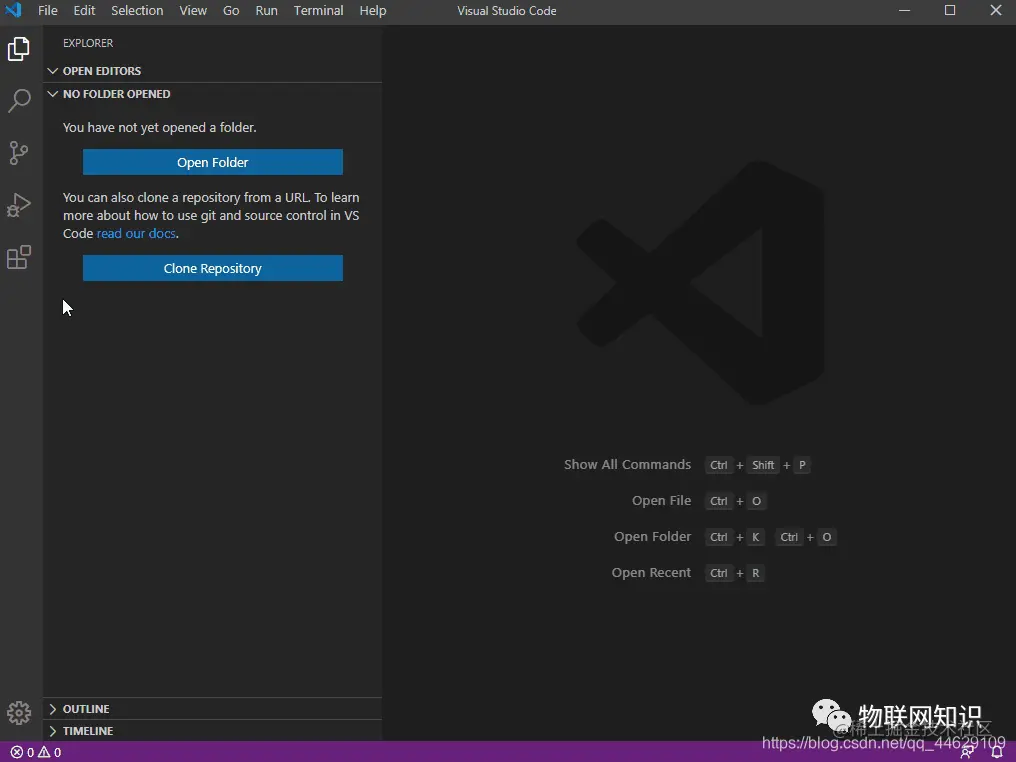The image size is (1016, 762).
Task: Open the Selection menu
Action: (x=137, y=10)
